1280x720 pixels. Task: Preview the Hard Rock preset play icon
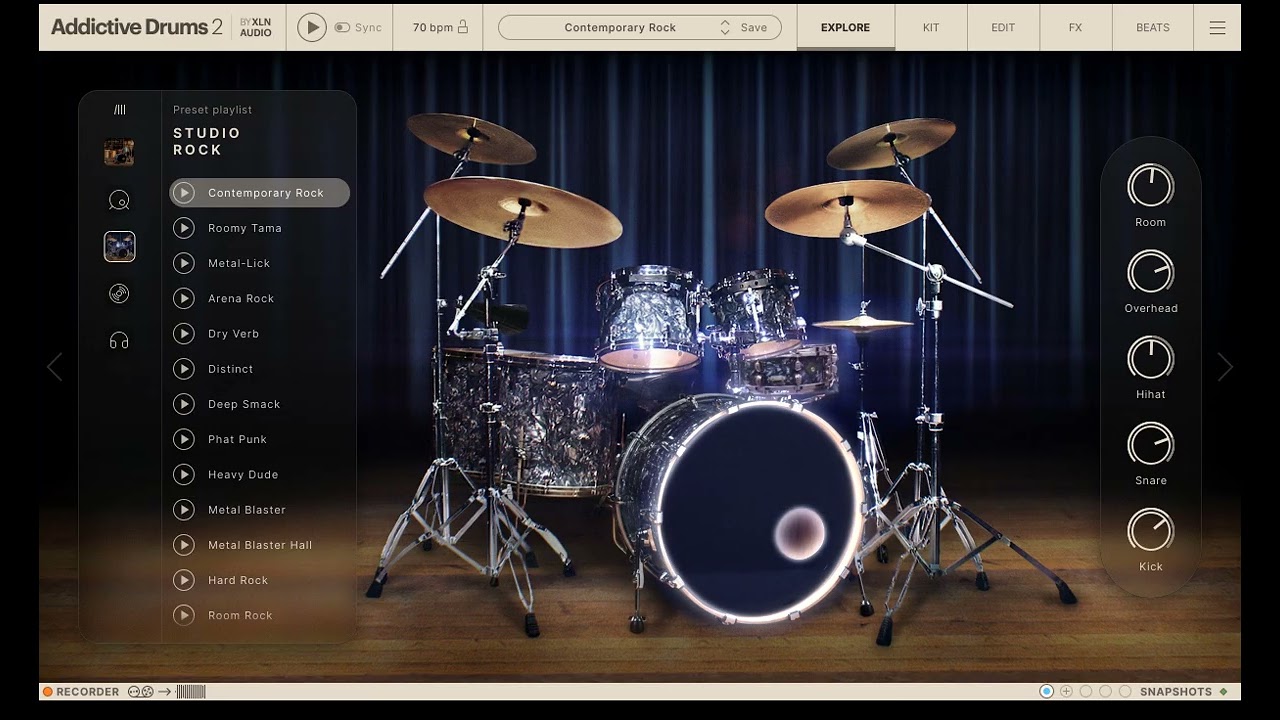tap(184, 580)
